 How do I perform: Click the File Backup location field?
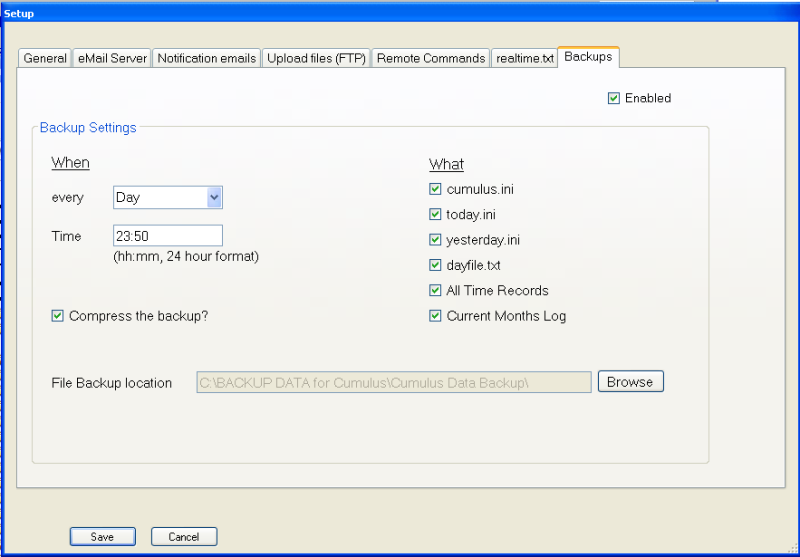[x=394, y=382]
